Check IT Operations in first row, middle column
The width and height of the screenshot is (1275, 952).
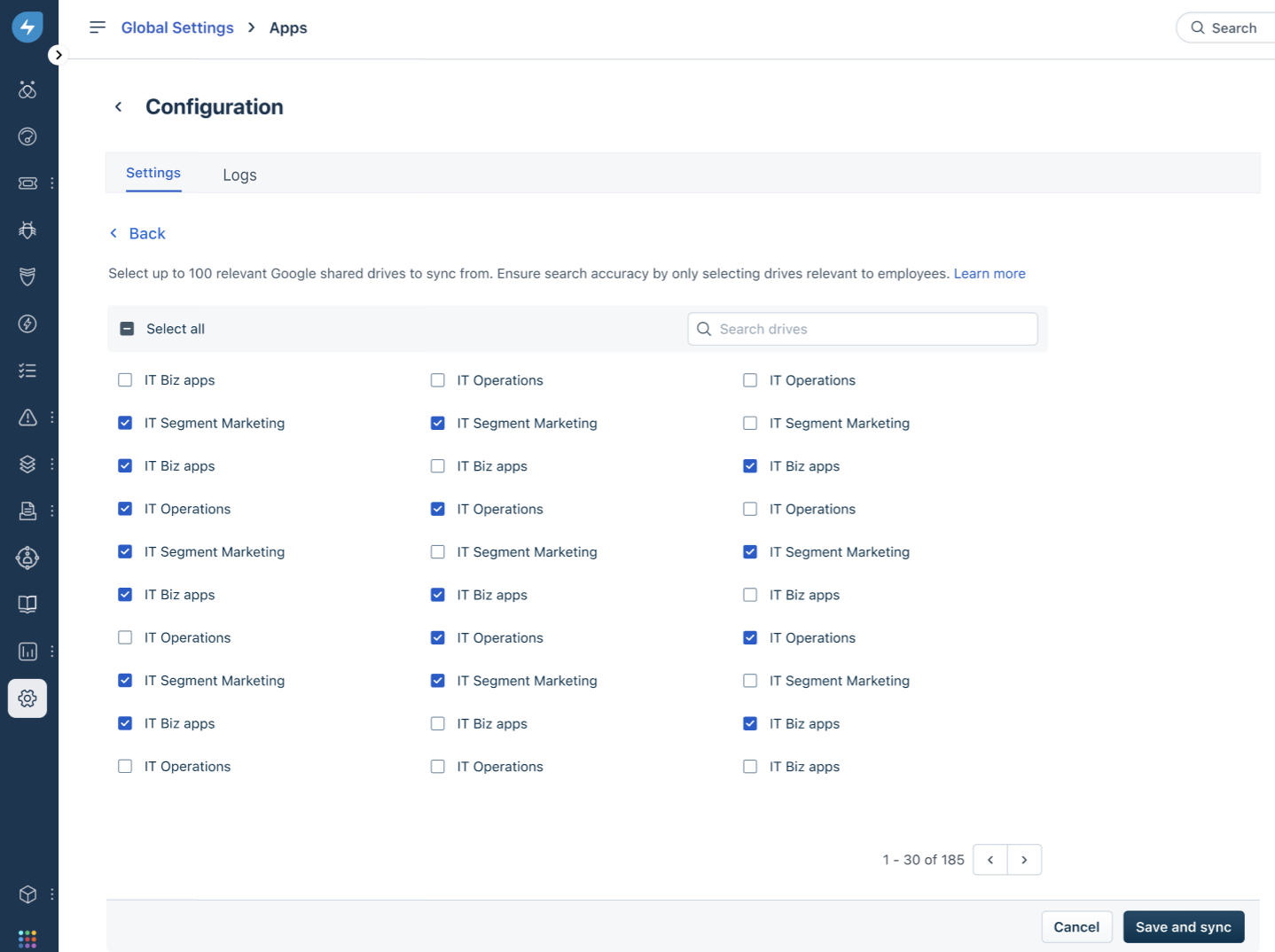pyautogui.click(x=437, y=380)
